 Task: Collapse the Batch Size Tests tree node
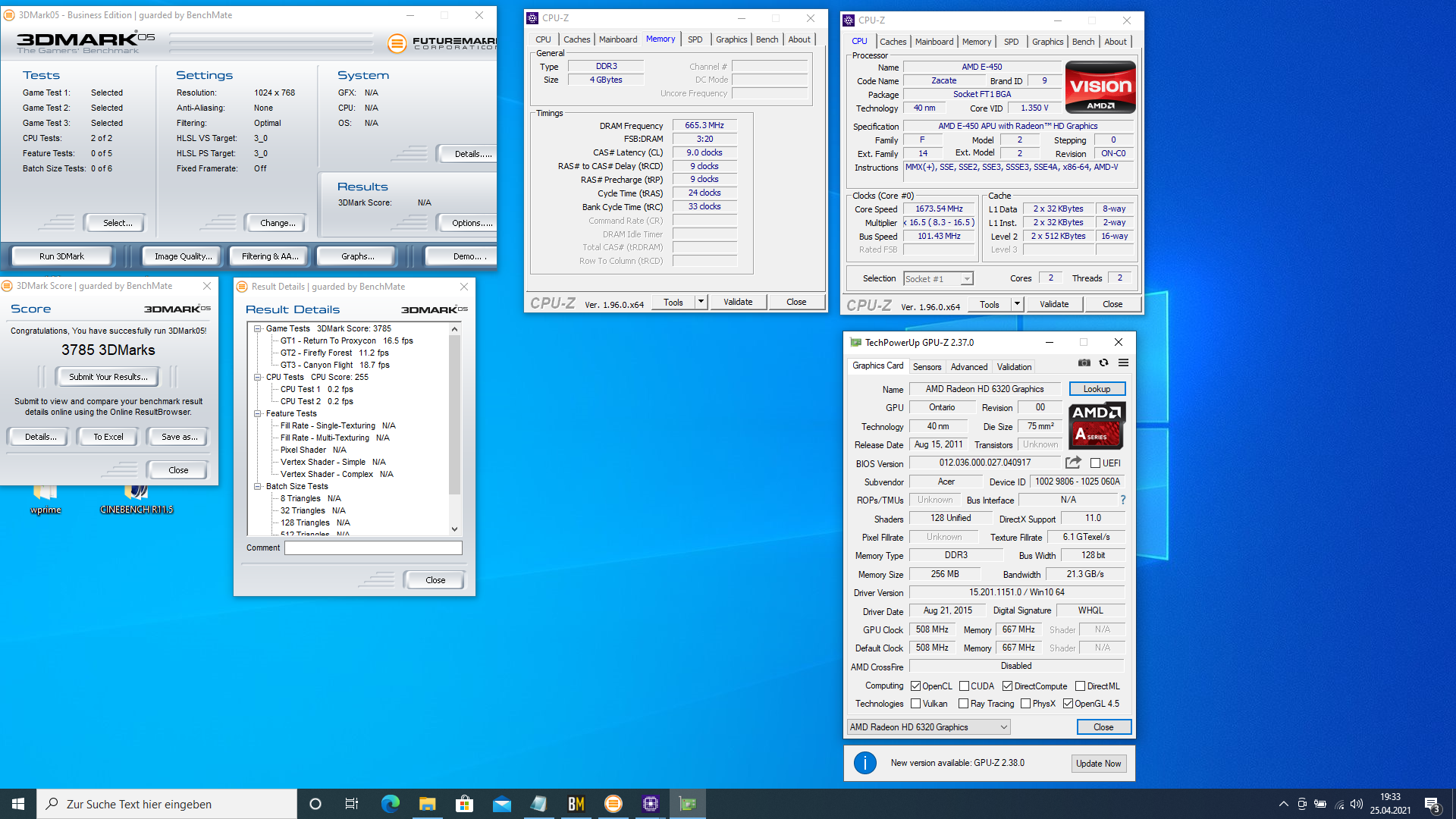click(258, 486)
